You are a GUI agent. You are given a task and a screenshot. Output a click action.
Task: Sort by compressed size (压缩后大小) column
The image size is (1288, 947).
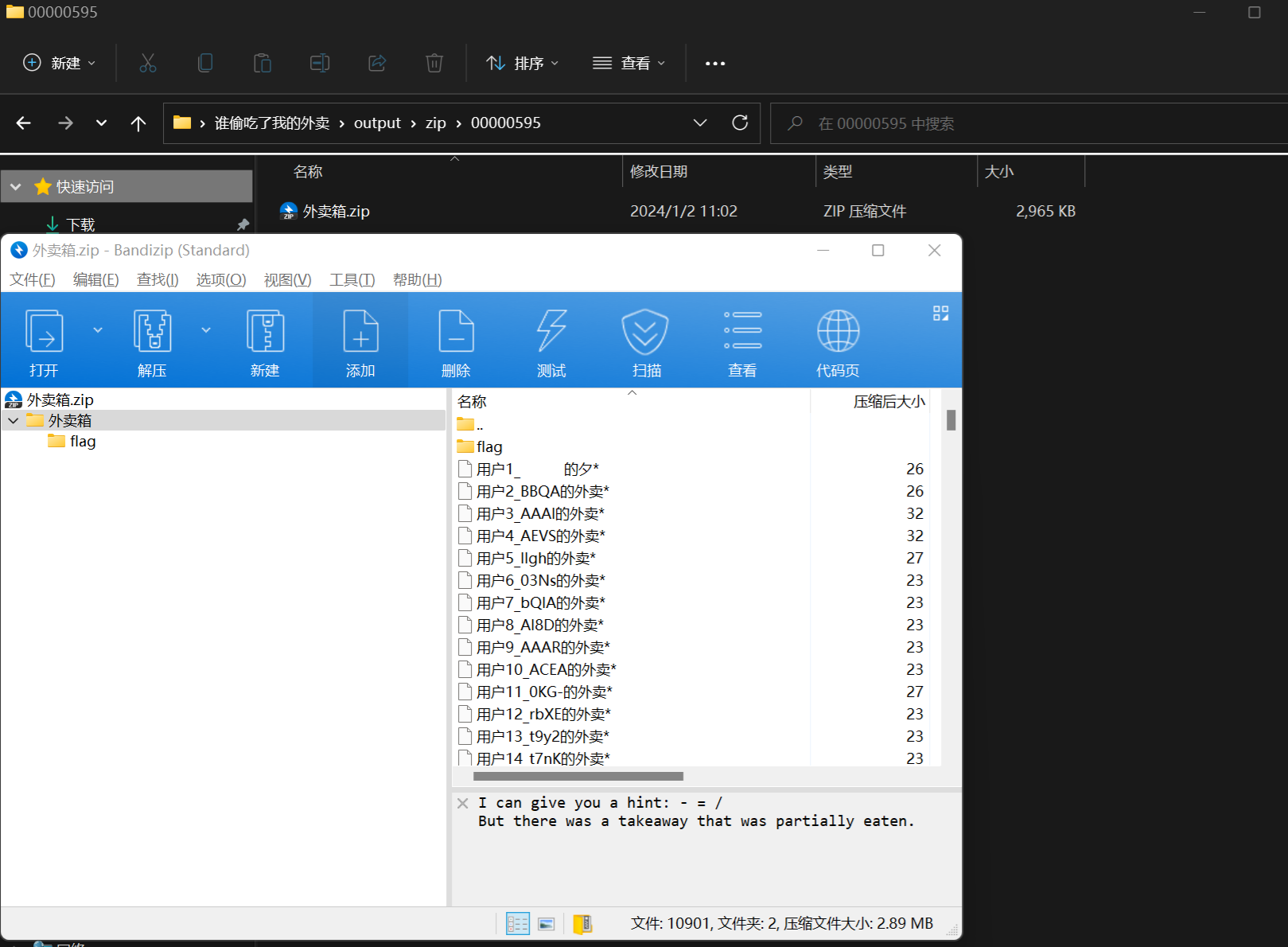889,402
